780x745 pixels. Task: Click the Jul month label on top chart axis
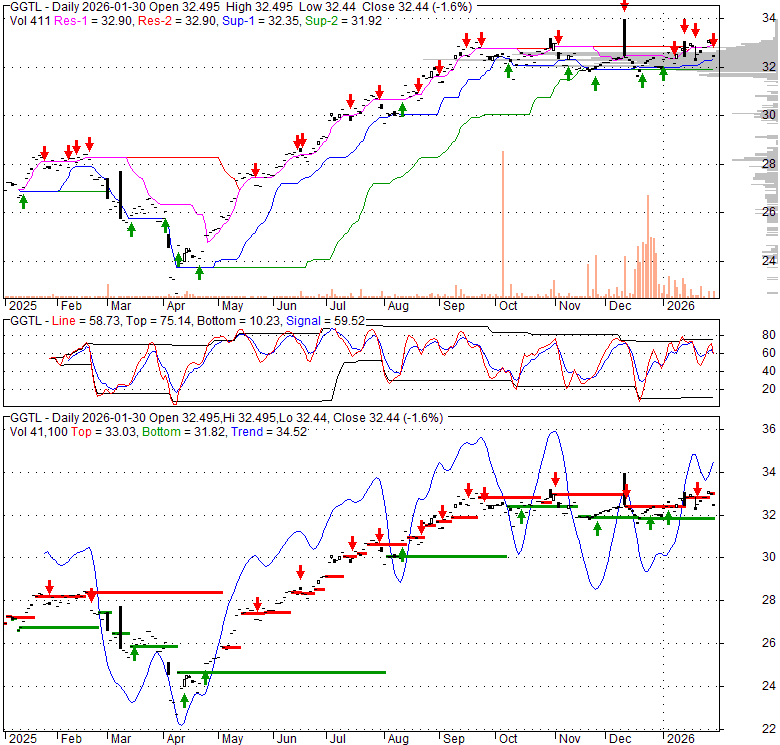tap(342, 305)
